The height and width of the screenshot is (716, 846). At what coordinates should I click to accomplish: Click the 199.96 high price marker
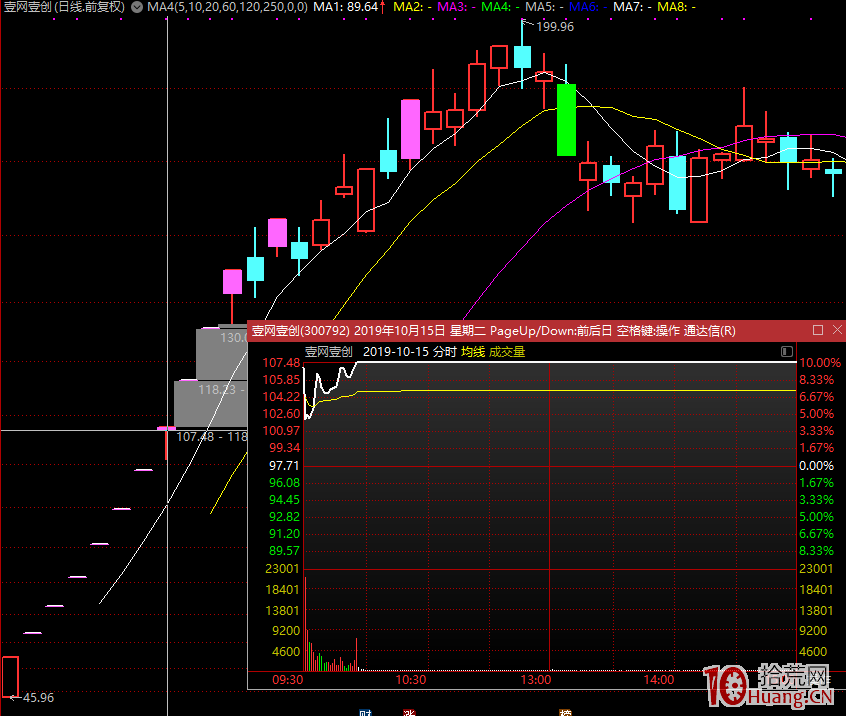tap(555, 26)
